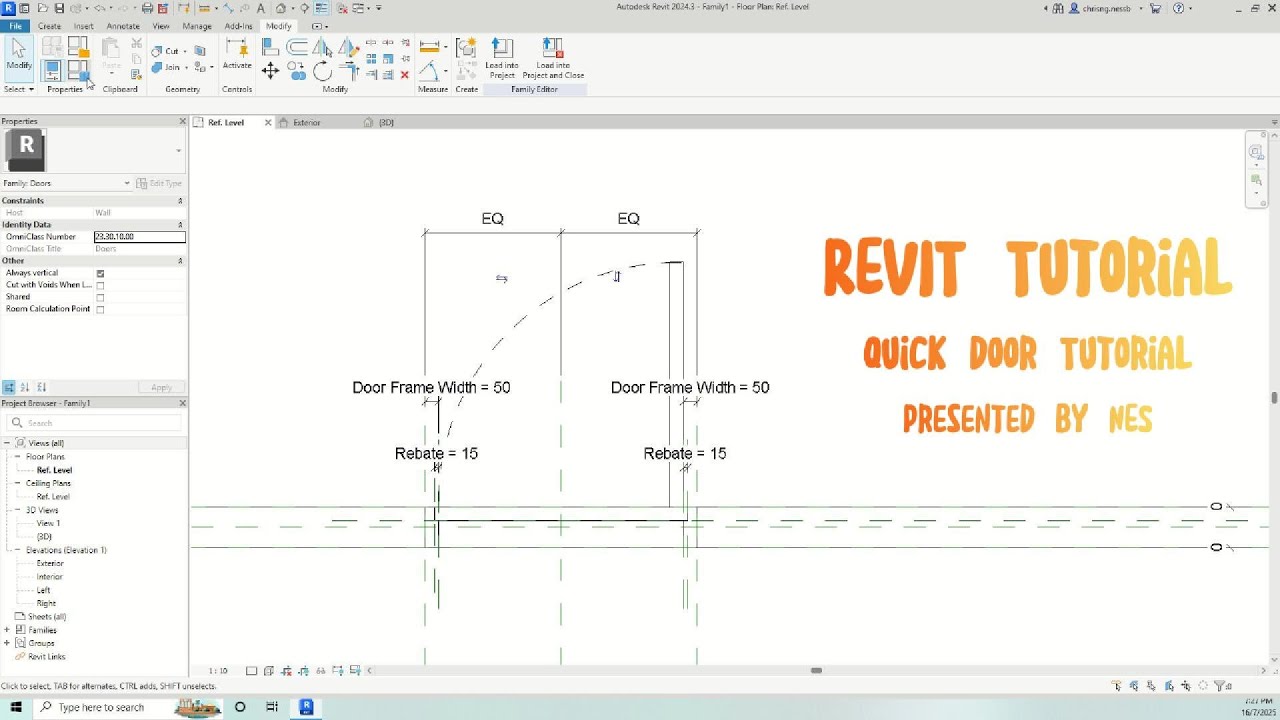The height and width of the screenshot is (720, 1280).
Task: Switch to the {3D} view tab
Action: tap(386, 122)
